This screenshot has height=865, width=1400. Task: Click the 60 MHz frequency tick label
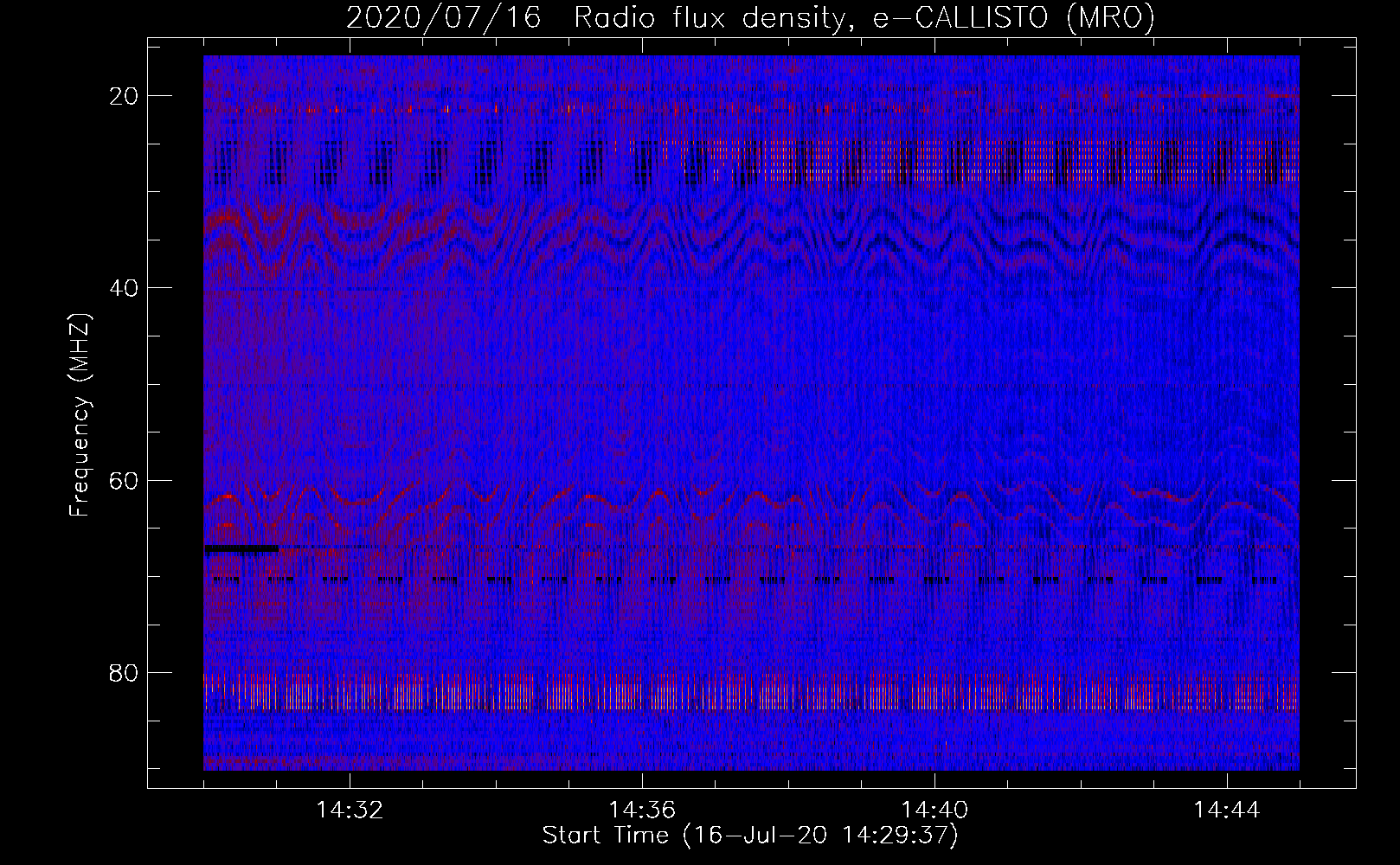coord(125,479)
